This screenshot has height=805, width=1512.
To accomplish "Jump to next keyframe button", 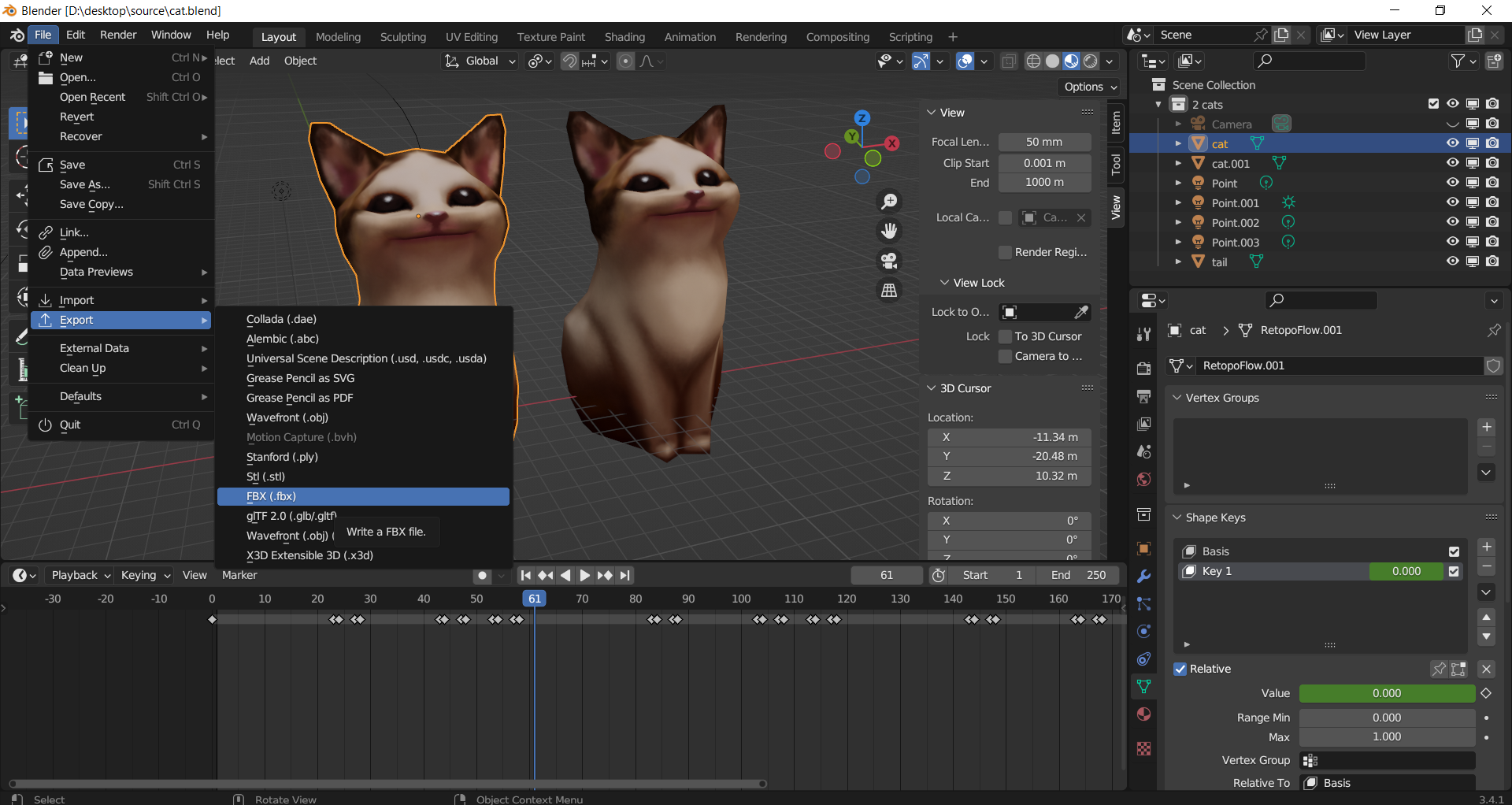I will click(x=605, y=575).
